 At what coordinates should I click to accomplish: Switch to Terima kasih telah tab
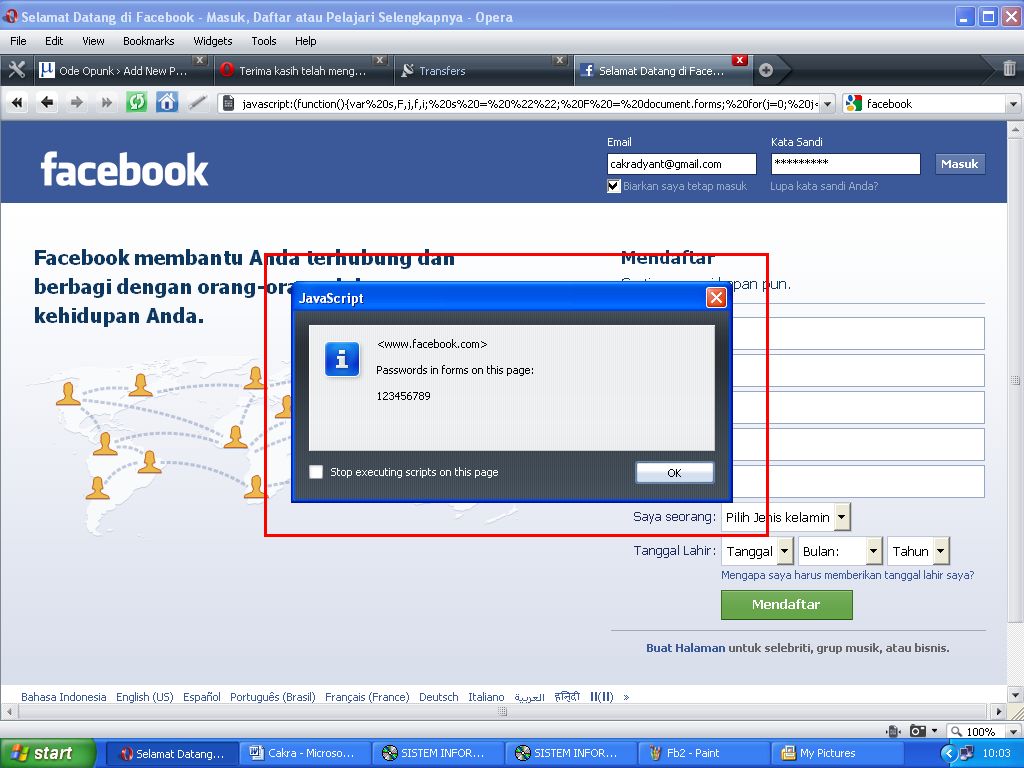pyautogui.click(x=302, y=71)
